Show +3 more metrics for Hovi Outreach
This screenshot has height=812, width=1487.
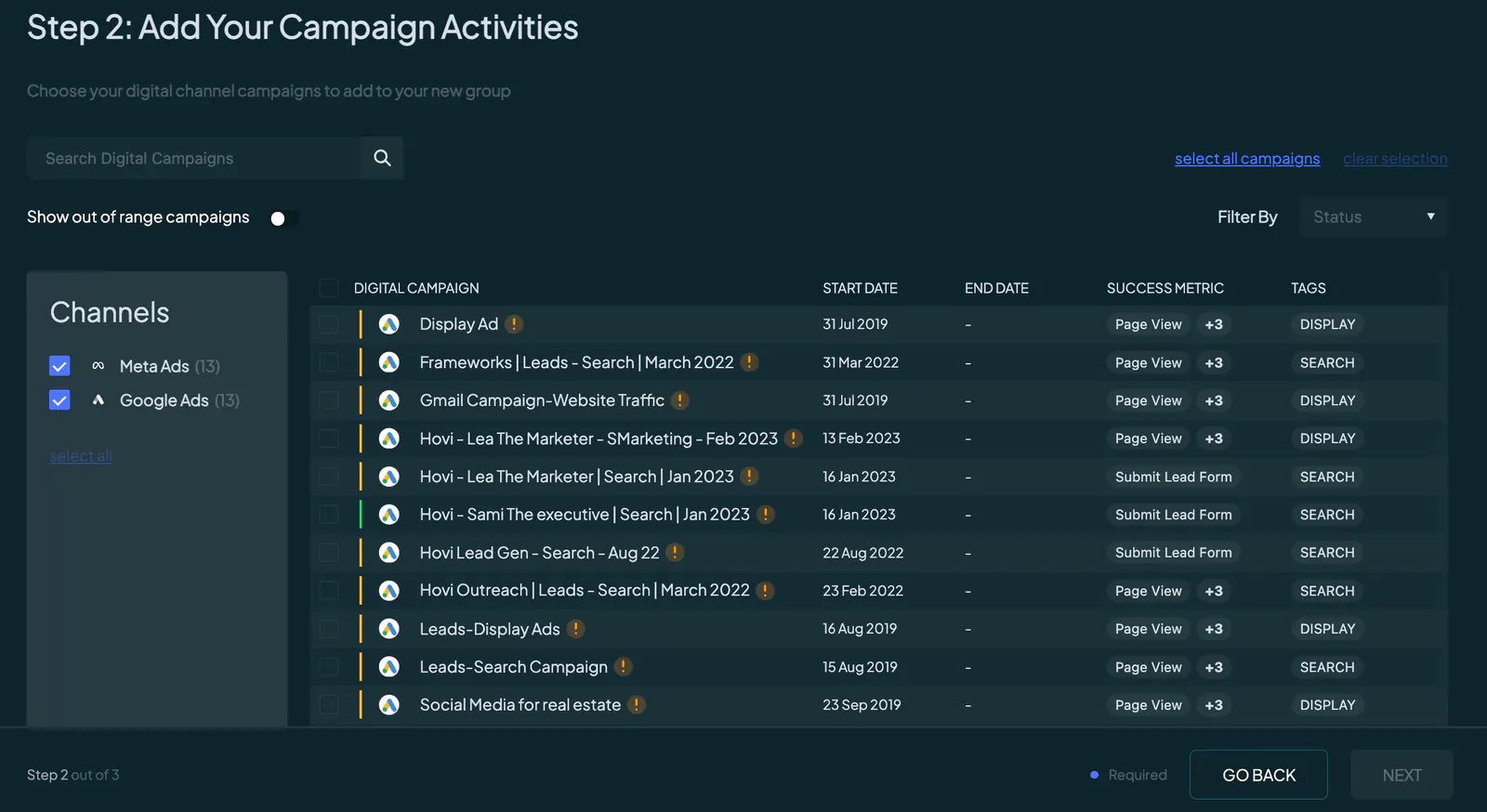(1214, 591)
